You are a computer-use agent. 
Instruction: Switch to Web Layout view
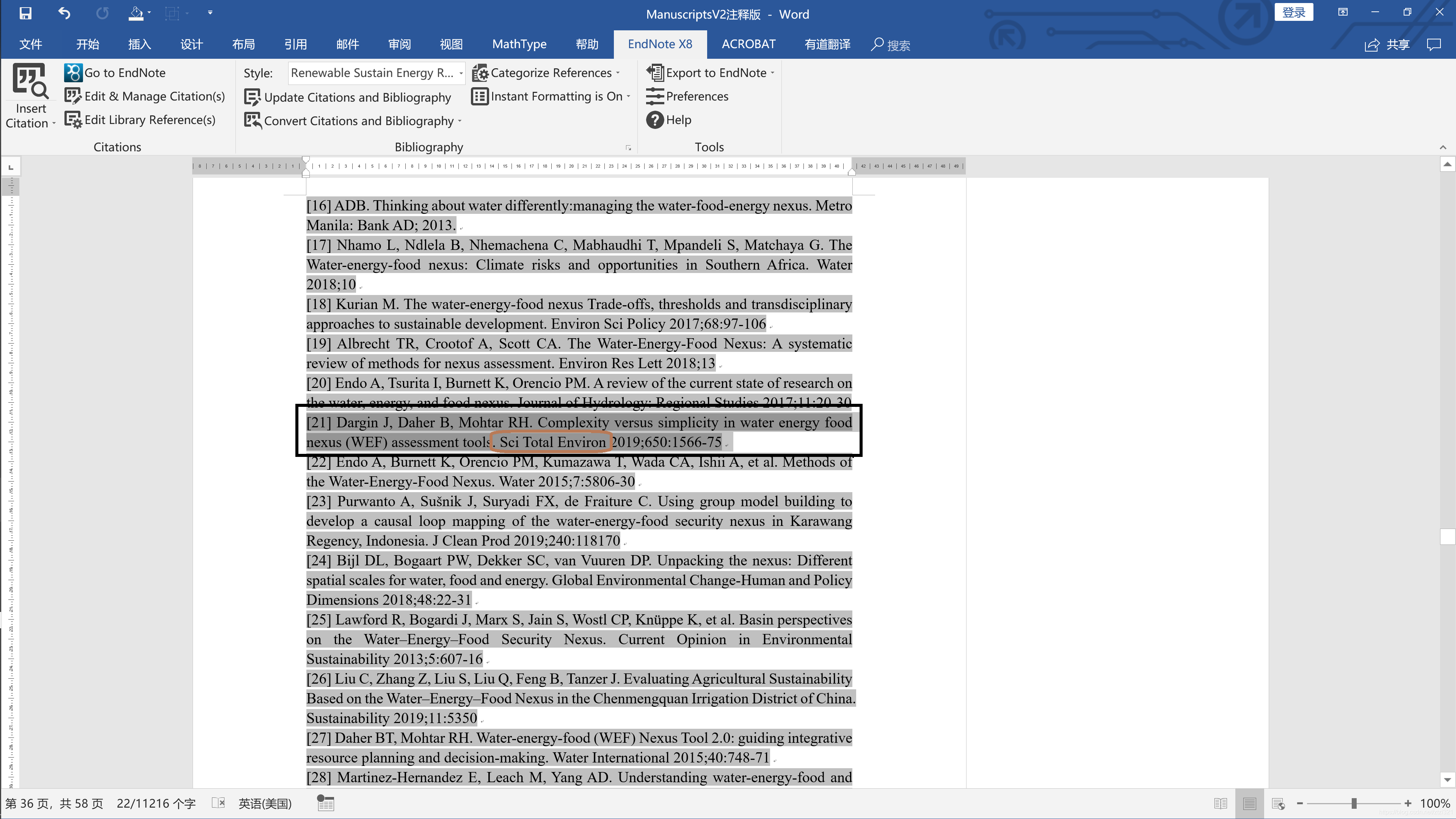[1279, 803]
